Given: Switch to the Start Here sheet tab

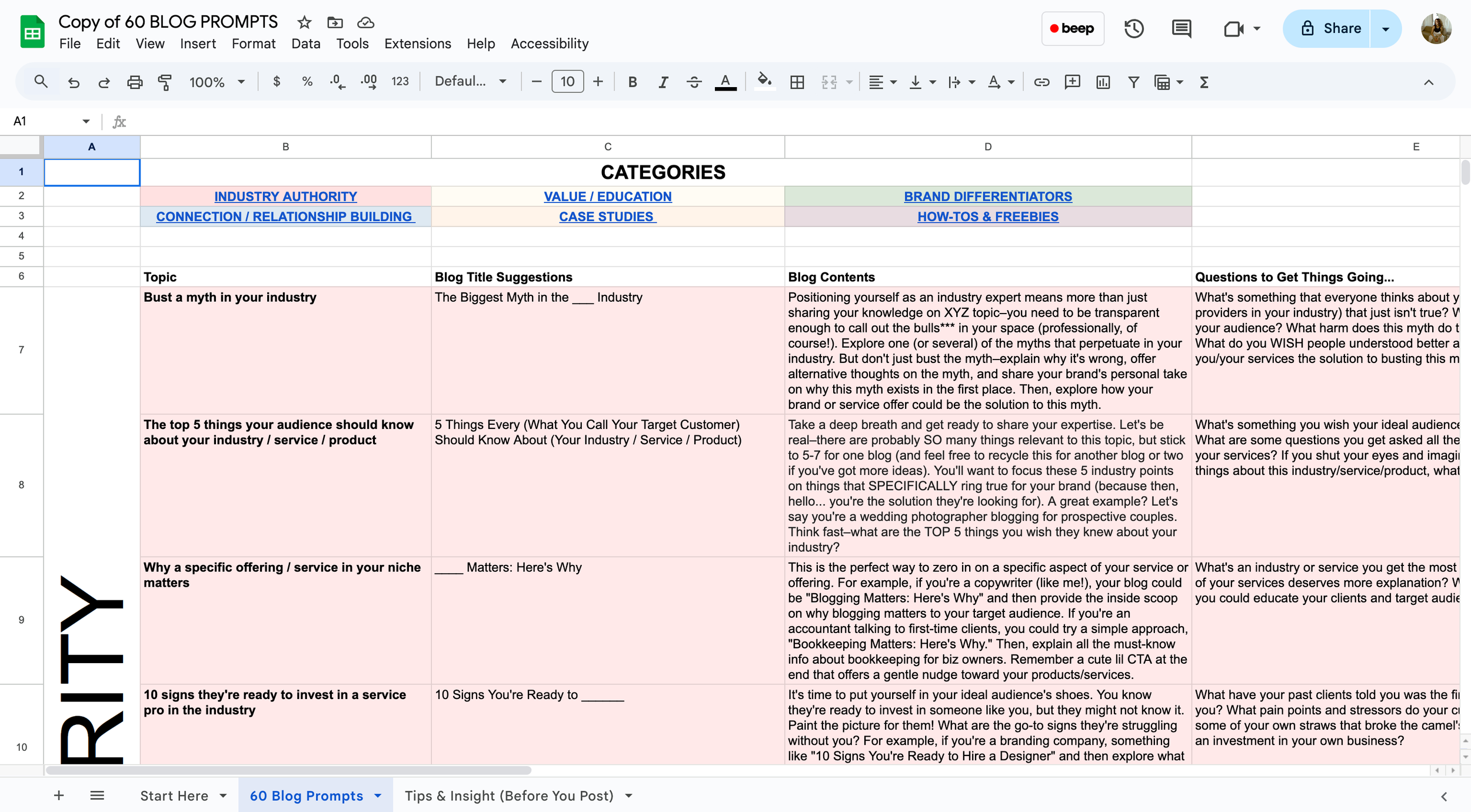Looking at the screenshot, I should (x=174, y=796).
